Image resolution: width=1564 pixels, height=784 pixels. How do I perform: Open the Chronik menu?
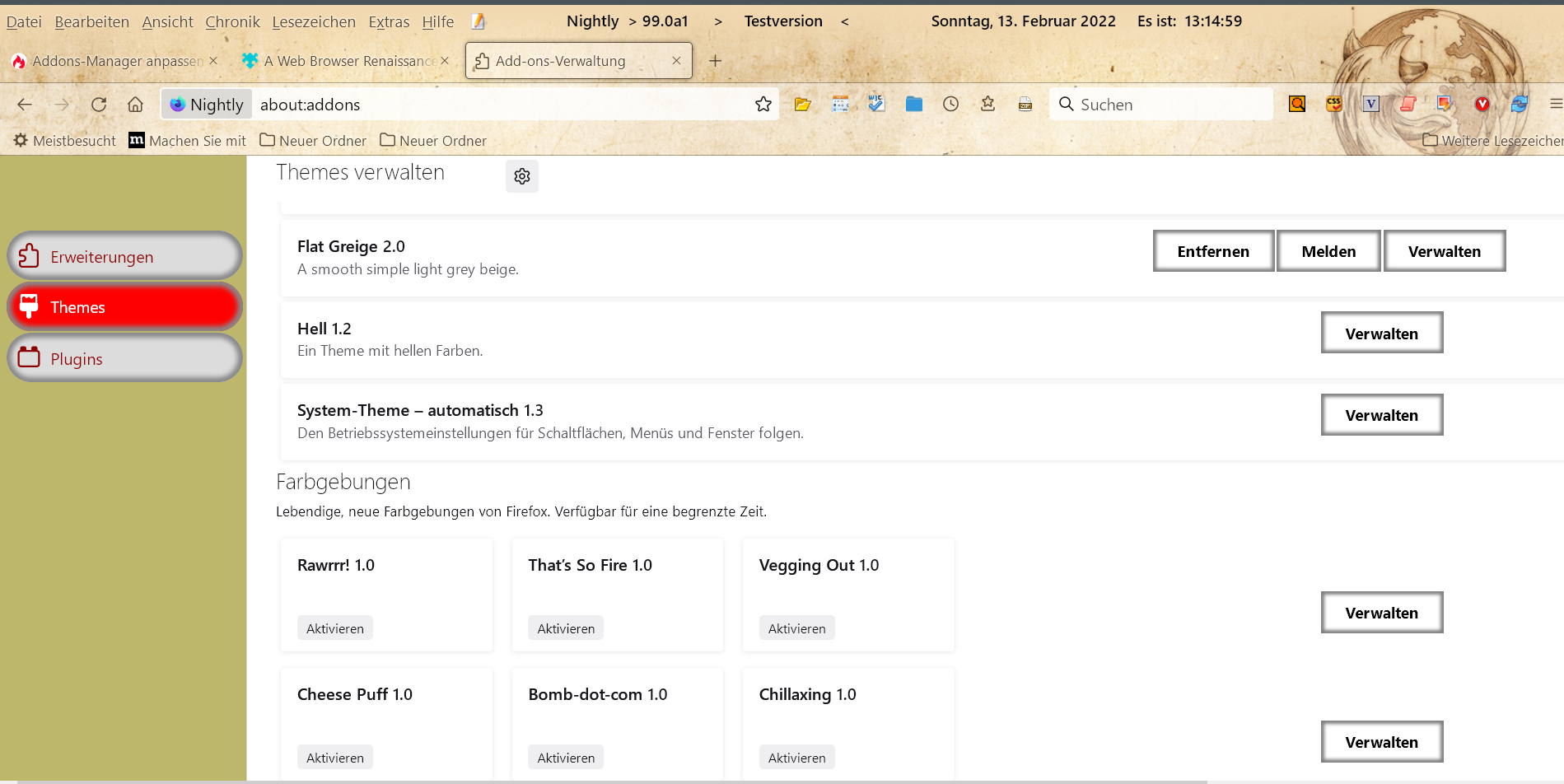(x=233, y=21)
